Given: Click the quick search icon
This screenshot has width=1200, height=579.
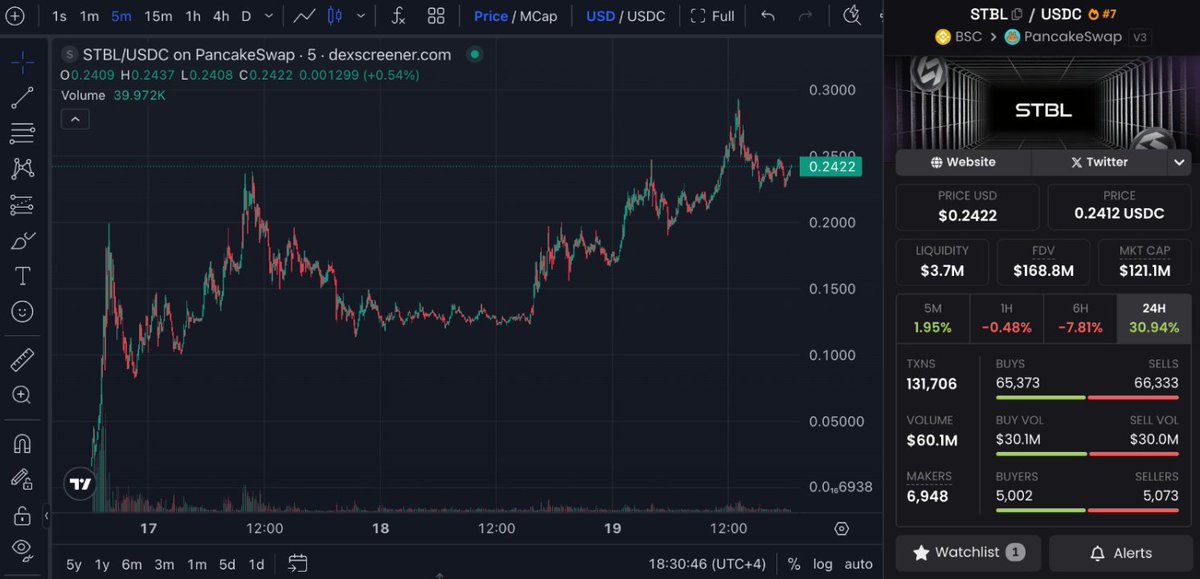Looking at the screenshot, I should coord(851,15).
